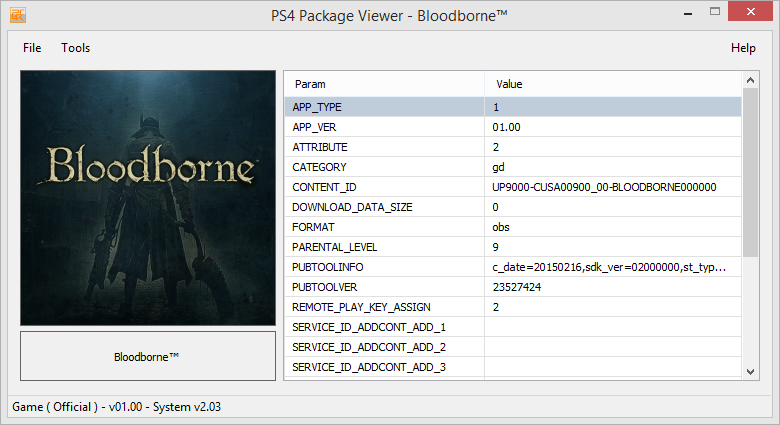Click the Value column header
Viewport: 780px width, 425px height.
click(612, 84)
